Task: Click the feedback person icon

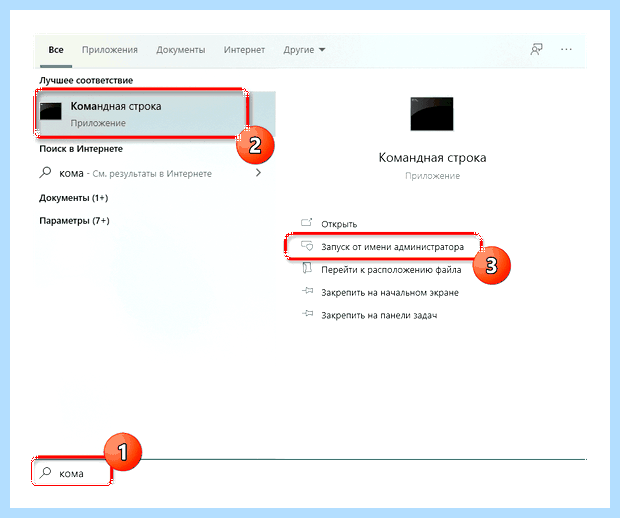Action: [x=536, y=50]
